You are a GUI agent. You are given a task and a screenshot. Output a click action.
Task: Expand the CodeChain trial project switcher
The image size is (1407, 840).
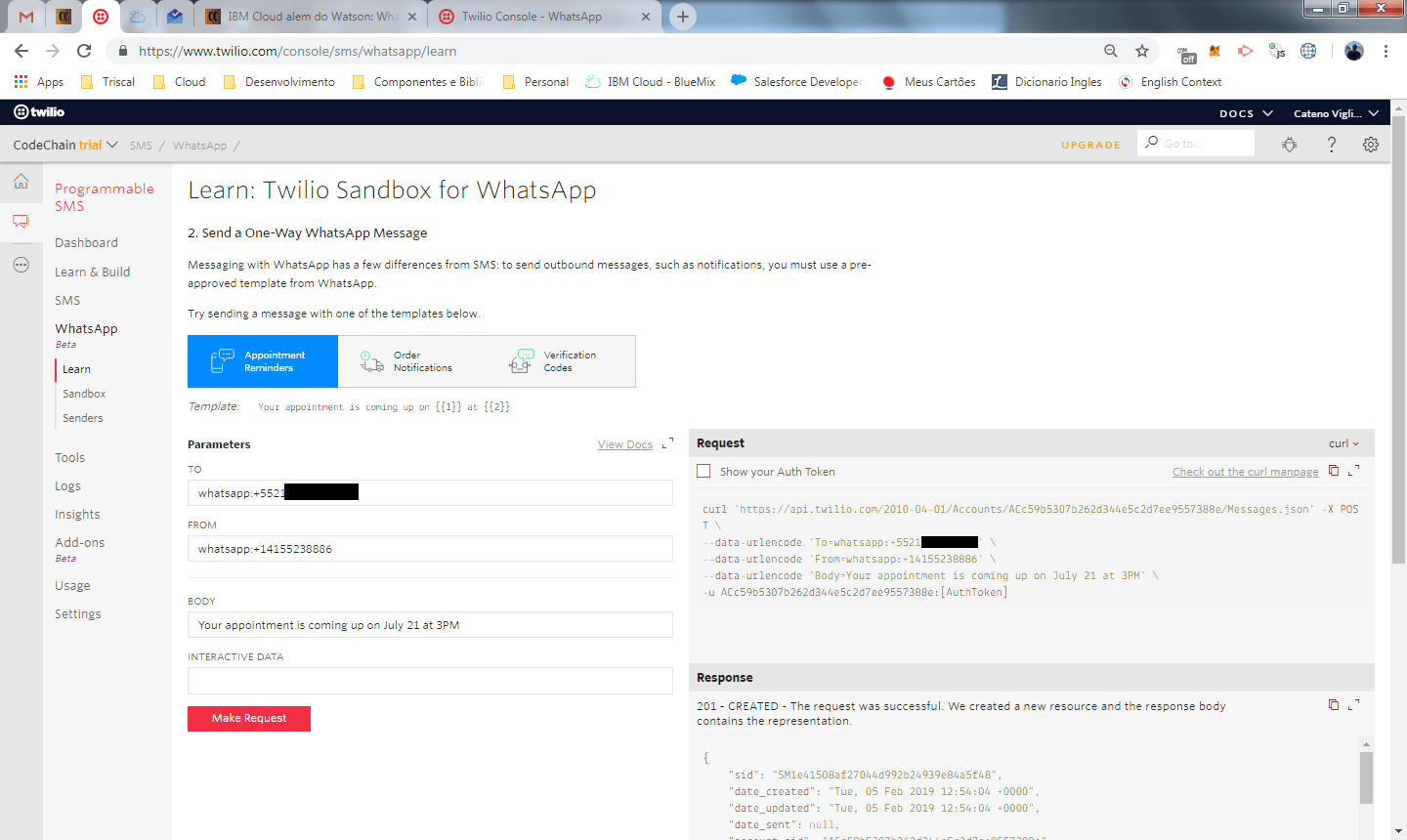(65, 145)
